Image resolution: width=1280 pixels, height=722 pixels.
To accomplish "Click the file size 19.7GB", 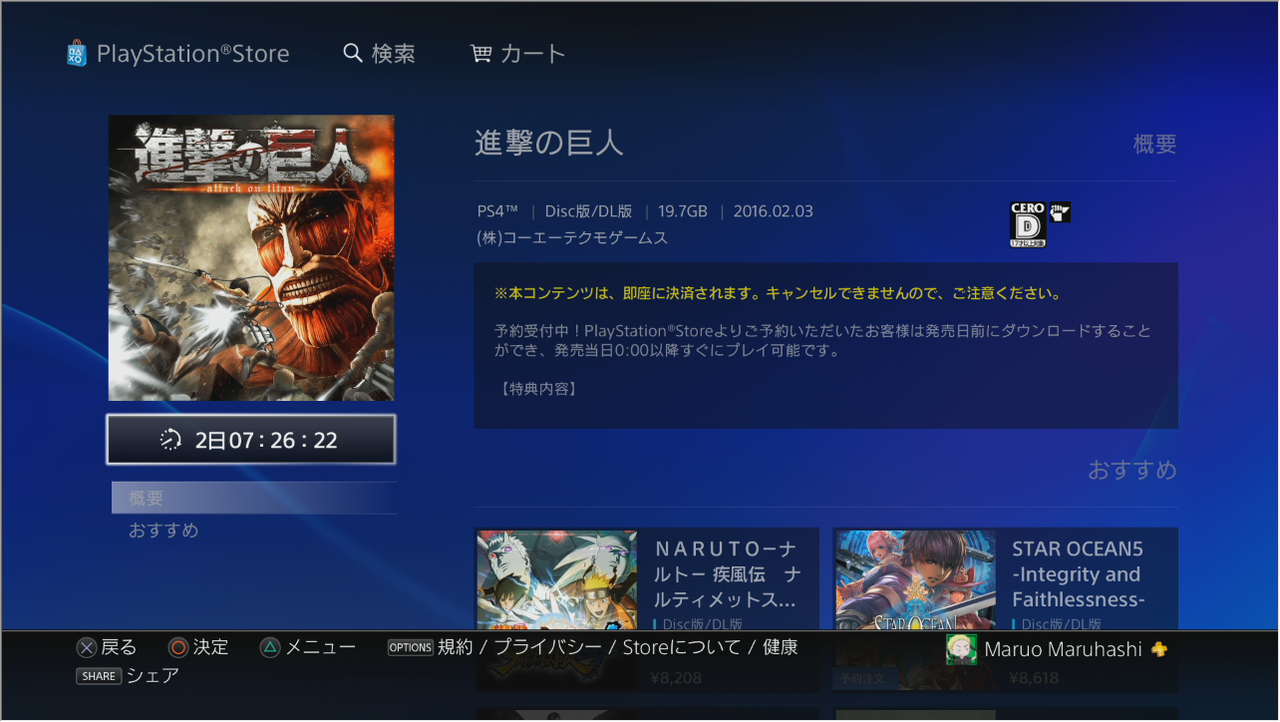I will (683, 211).
